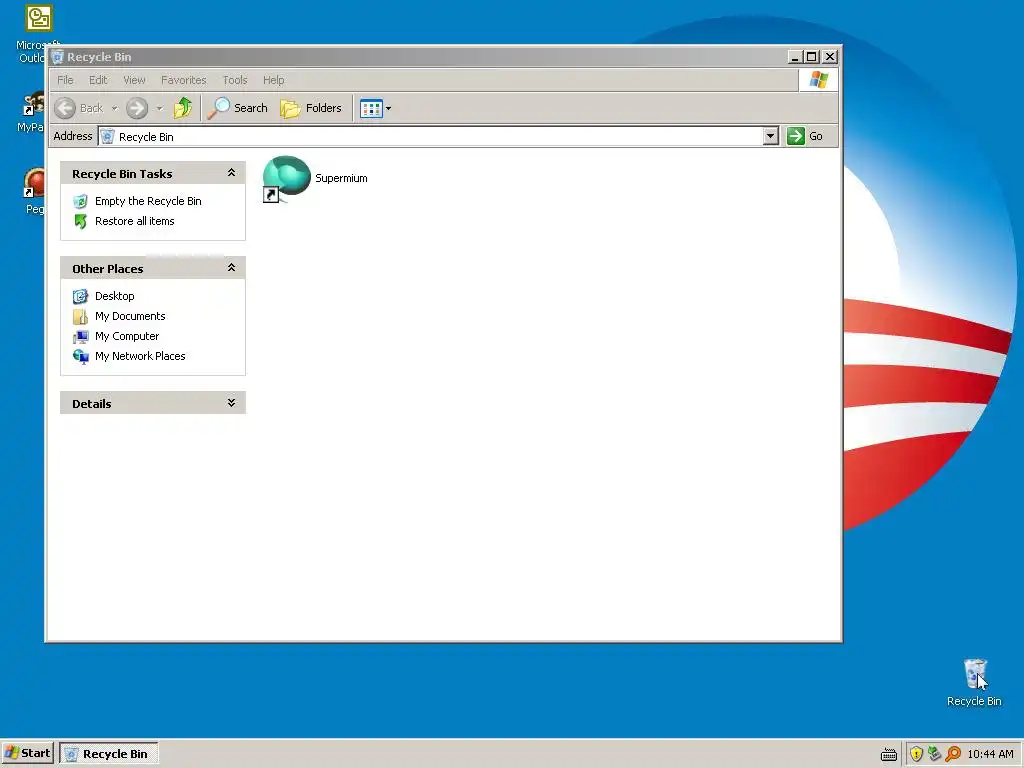Click inside the Address bar field

coord(431,136)
